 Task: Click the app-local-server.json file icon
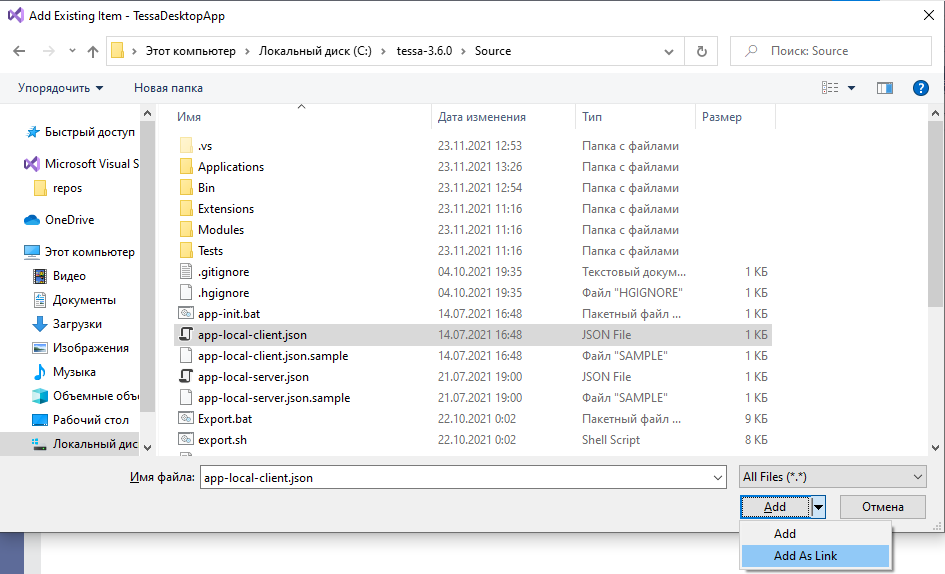(185, 377)
